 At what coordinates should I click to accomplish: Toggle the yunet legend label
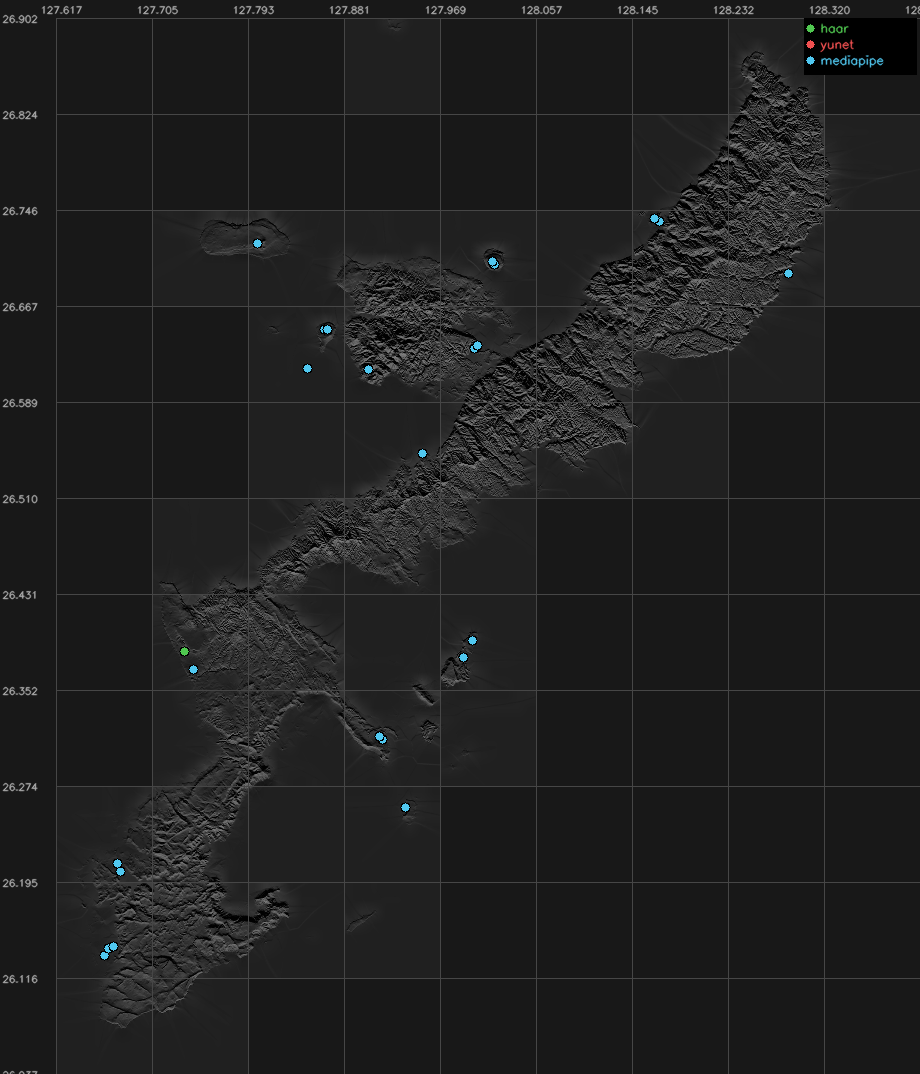click(x=836, y=45)
